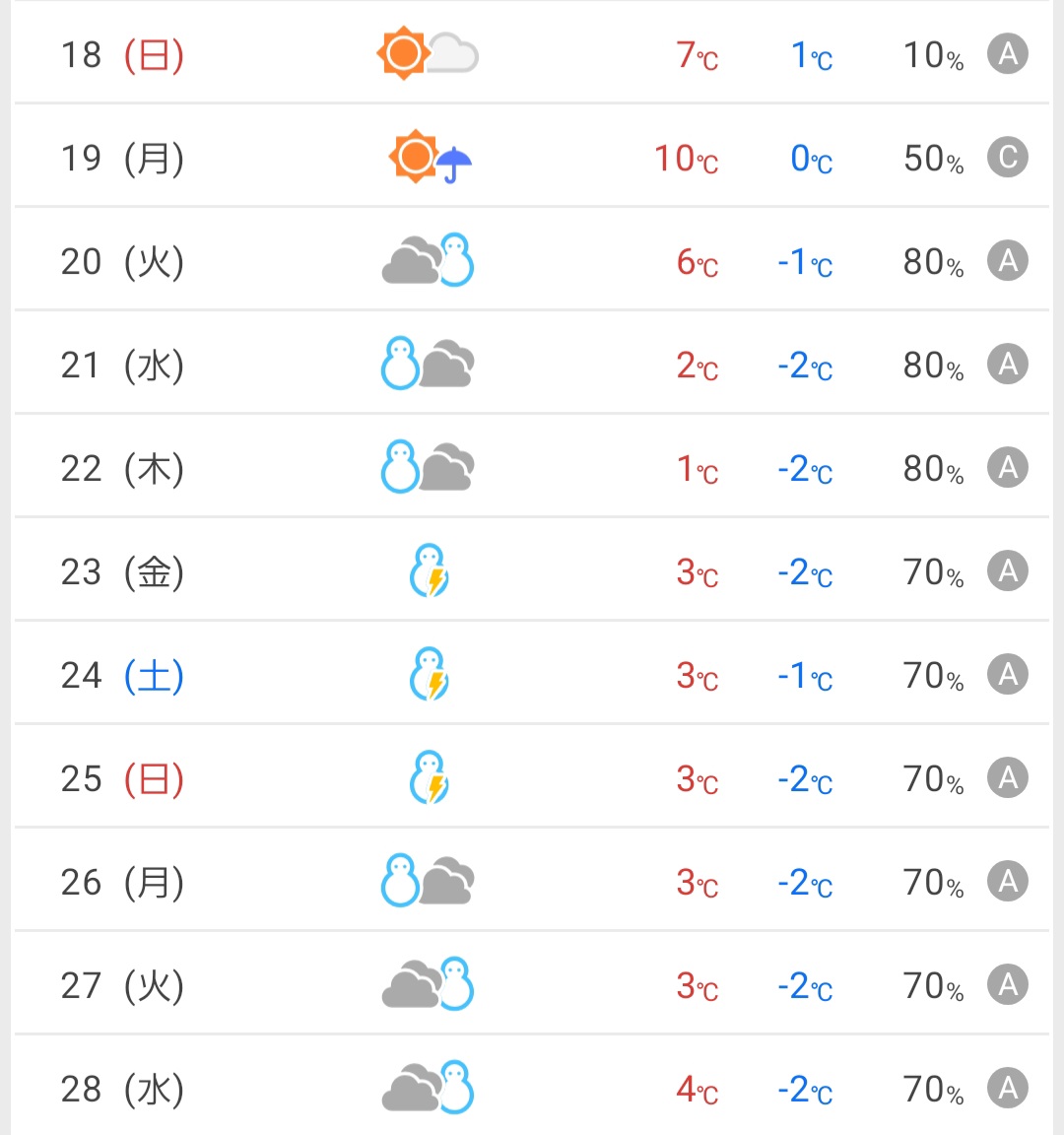
Task: Click the snow thunder icon for Saturday the 24th
Action: (430, 675)
